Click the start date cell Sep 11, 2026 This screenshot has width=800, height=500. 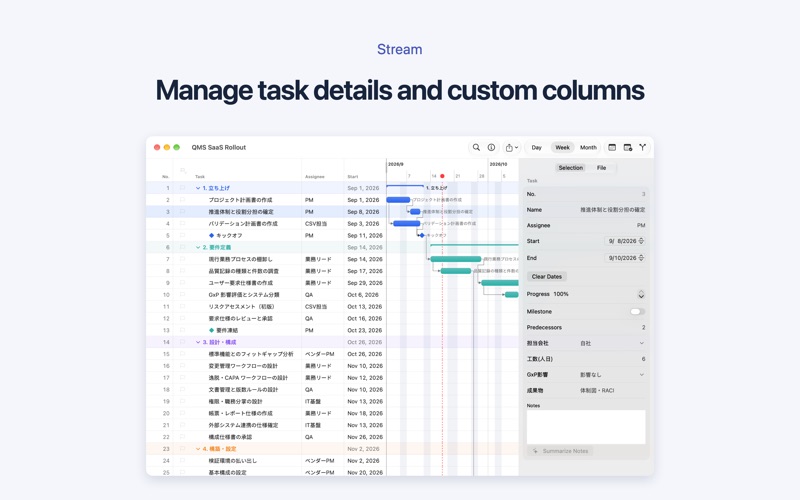(x=365, y=236)
